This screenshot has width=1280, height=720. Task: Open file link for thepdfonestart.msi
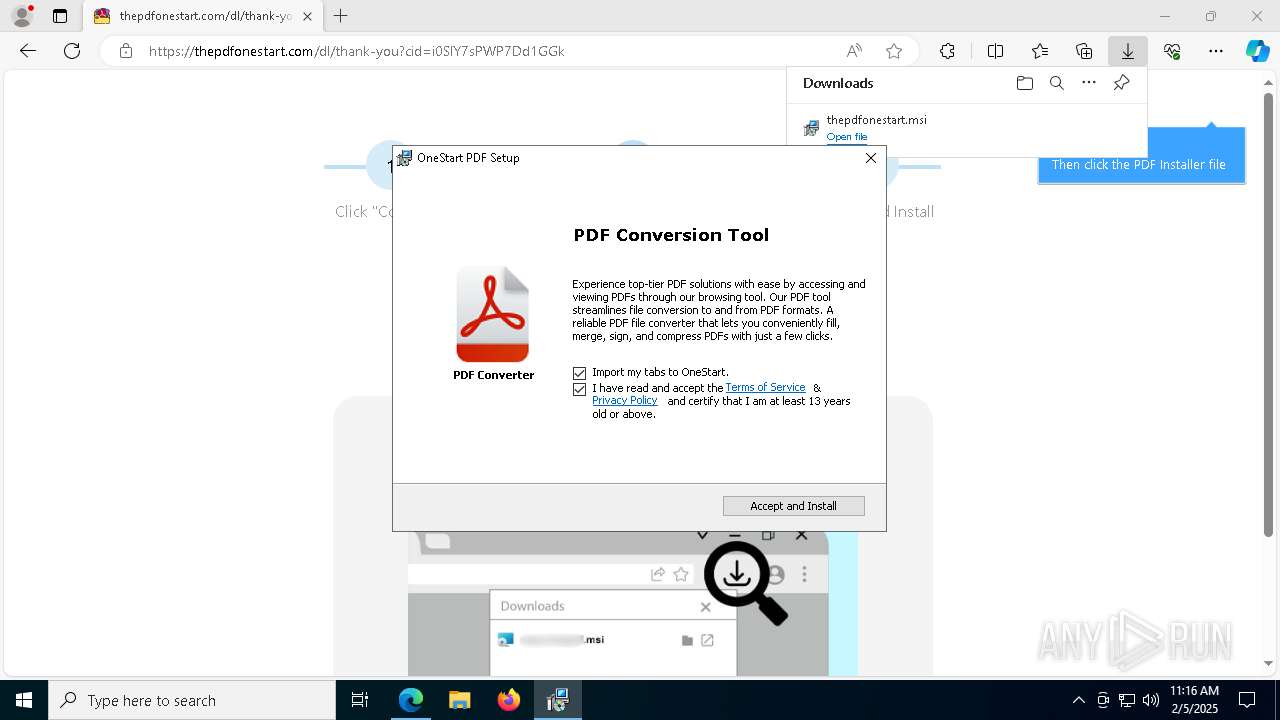coord(847,137)
